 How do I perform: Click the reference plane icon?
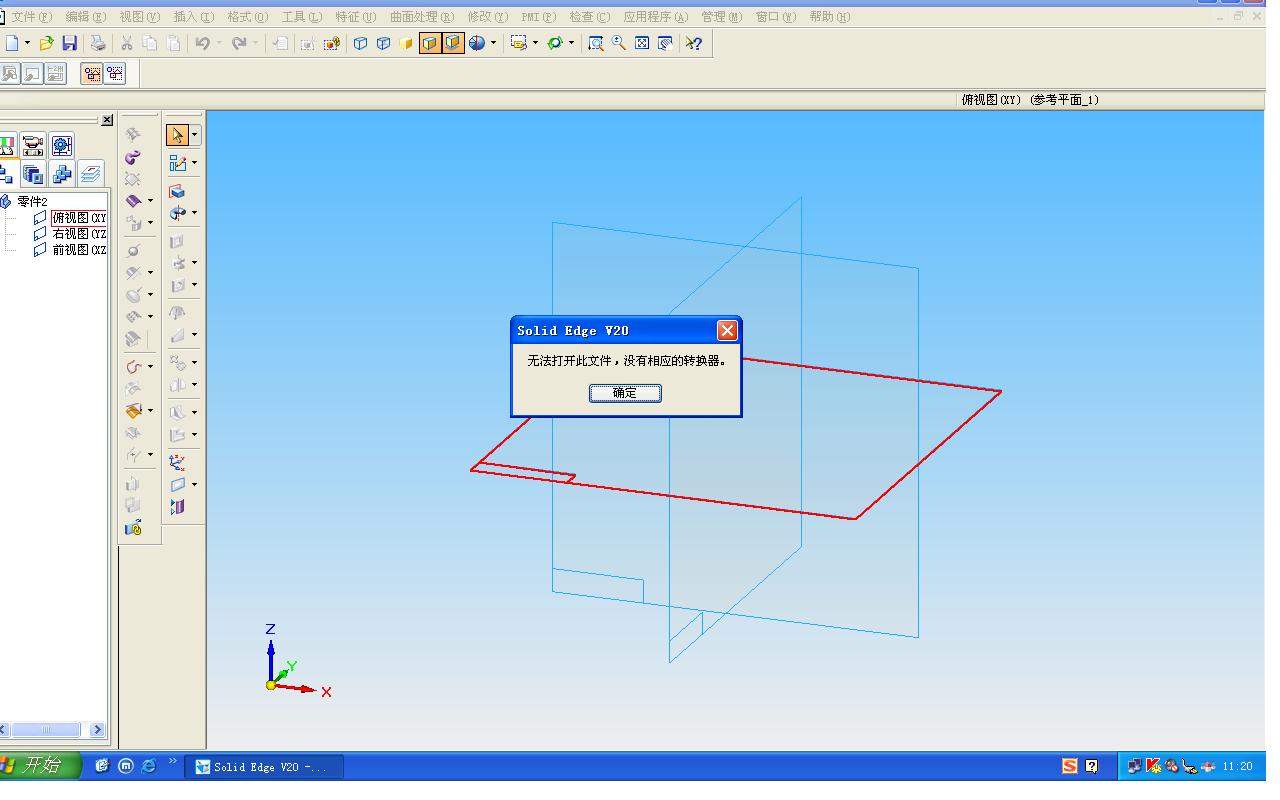pos(177,484)
